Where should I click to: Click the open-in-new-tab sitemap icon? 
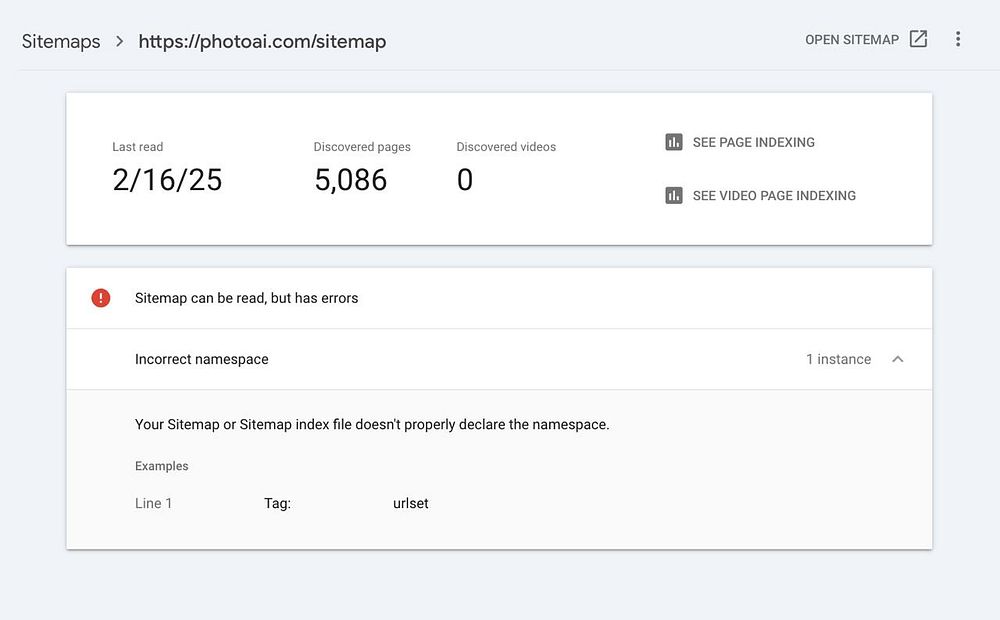(x=918, y=39)
